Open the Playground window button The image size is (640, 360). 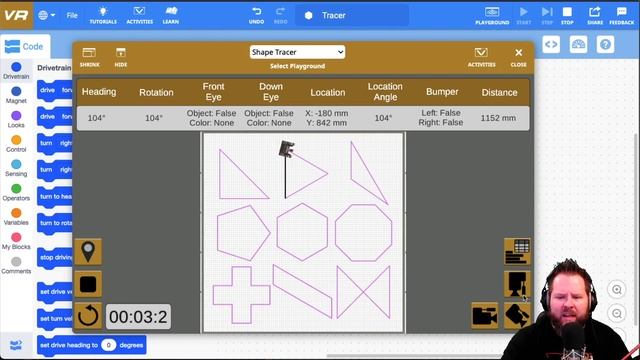click(x=492, y=16)
